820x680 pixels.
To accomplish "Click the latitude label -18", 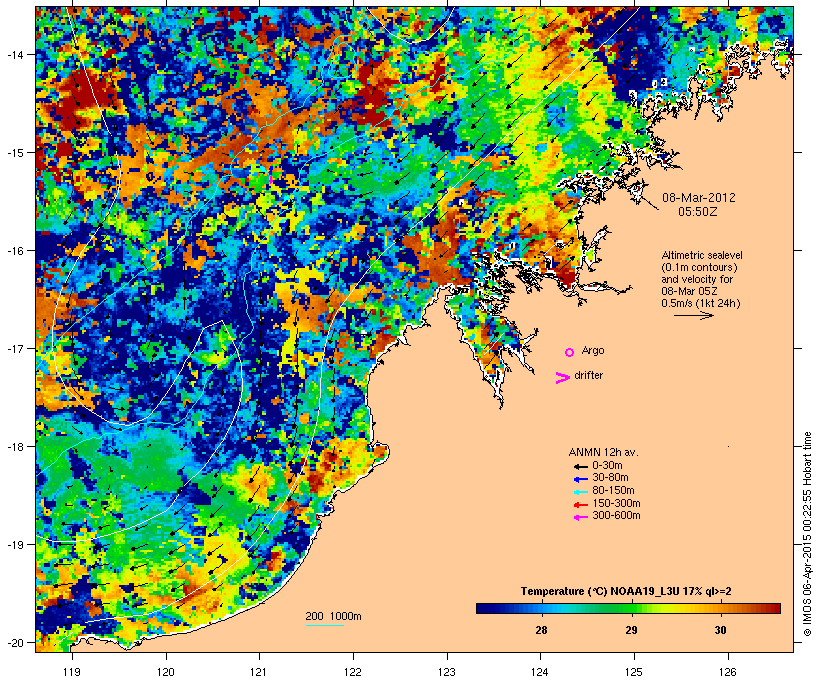I will (15, 447).
